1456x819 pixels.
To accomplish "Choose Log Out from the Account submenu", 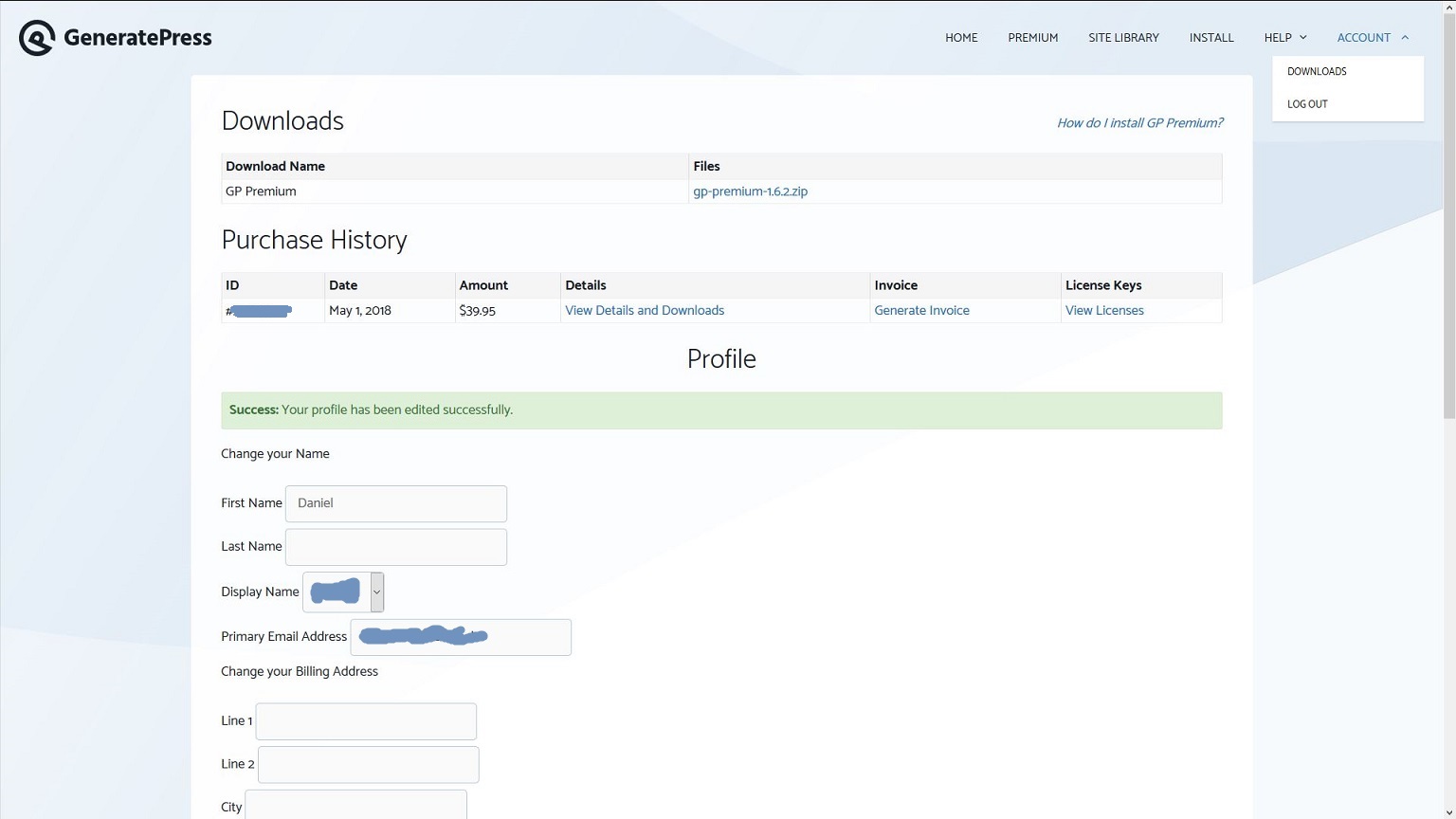I will 1307,104.
